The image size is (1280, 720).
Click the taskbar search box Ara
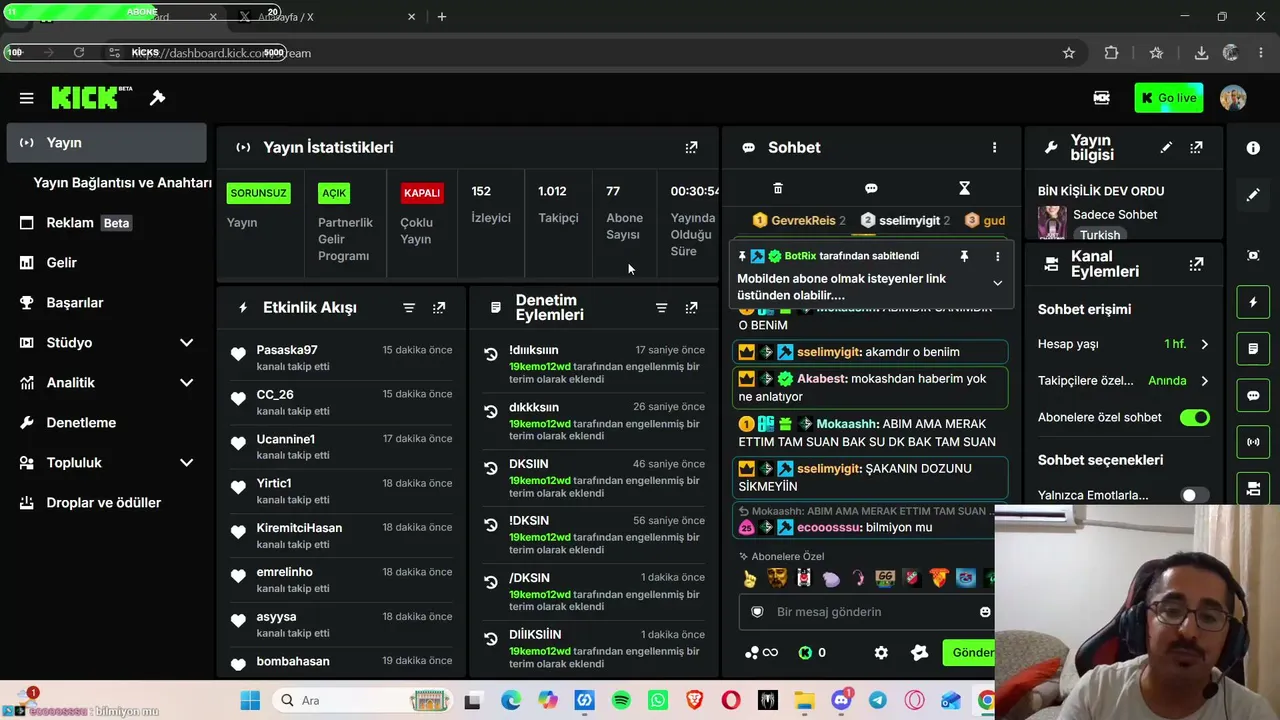coord(362,700)
